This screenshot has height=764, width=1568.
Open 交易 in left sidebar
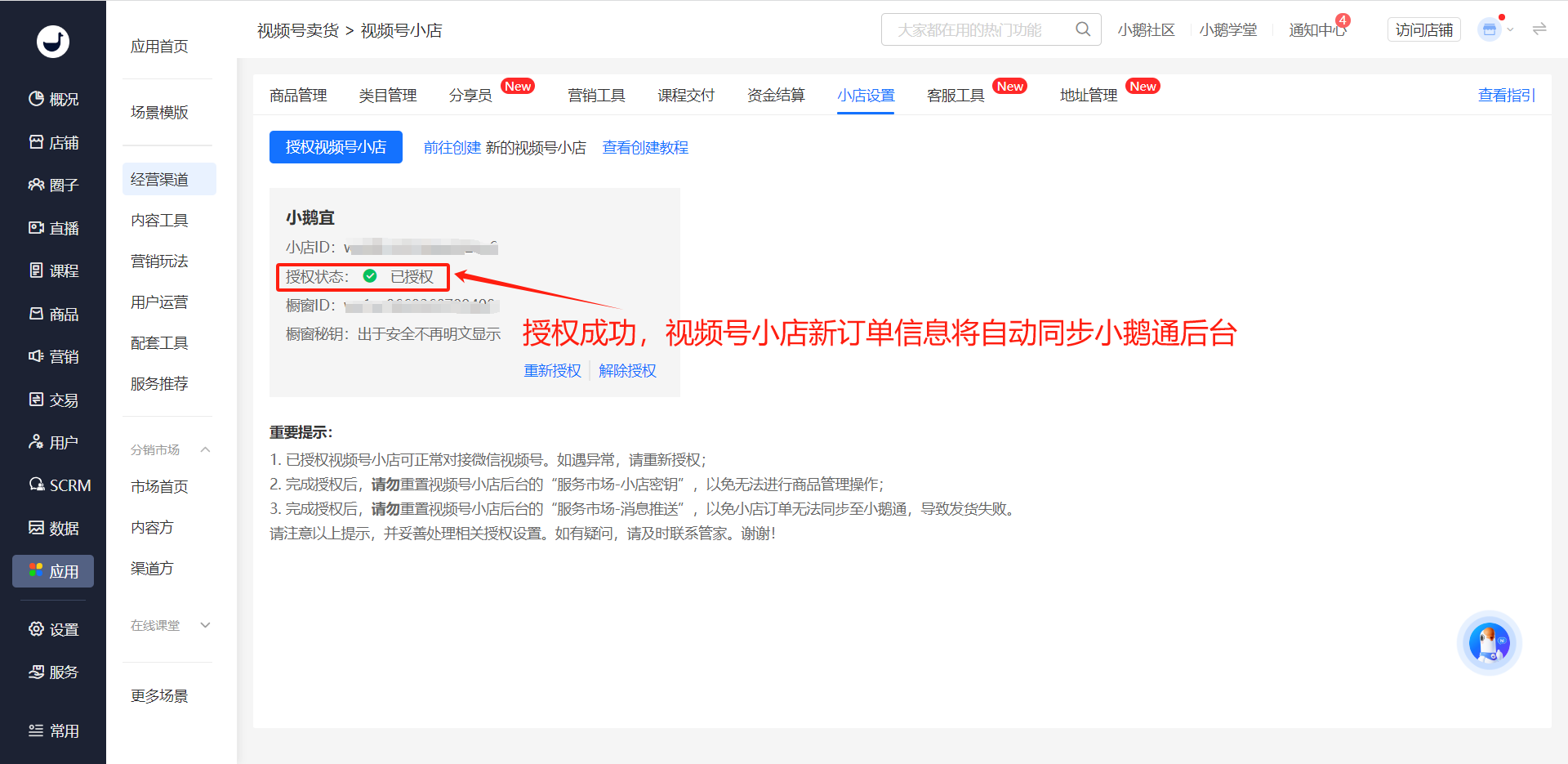tap(53, 400)
